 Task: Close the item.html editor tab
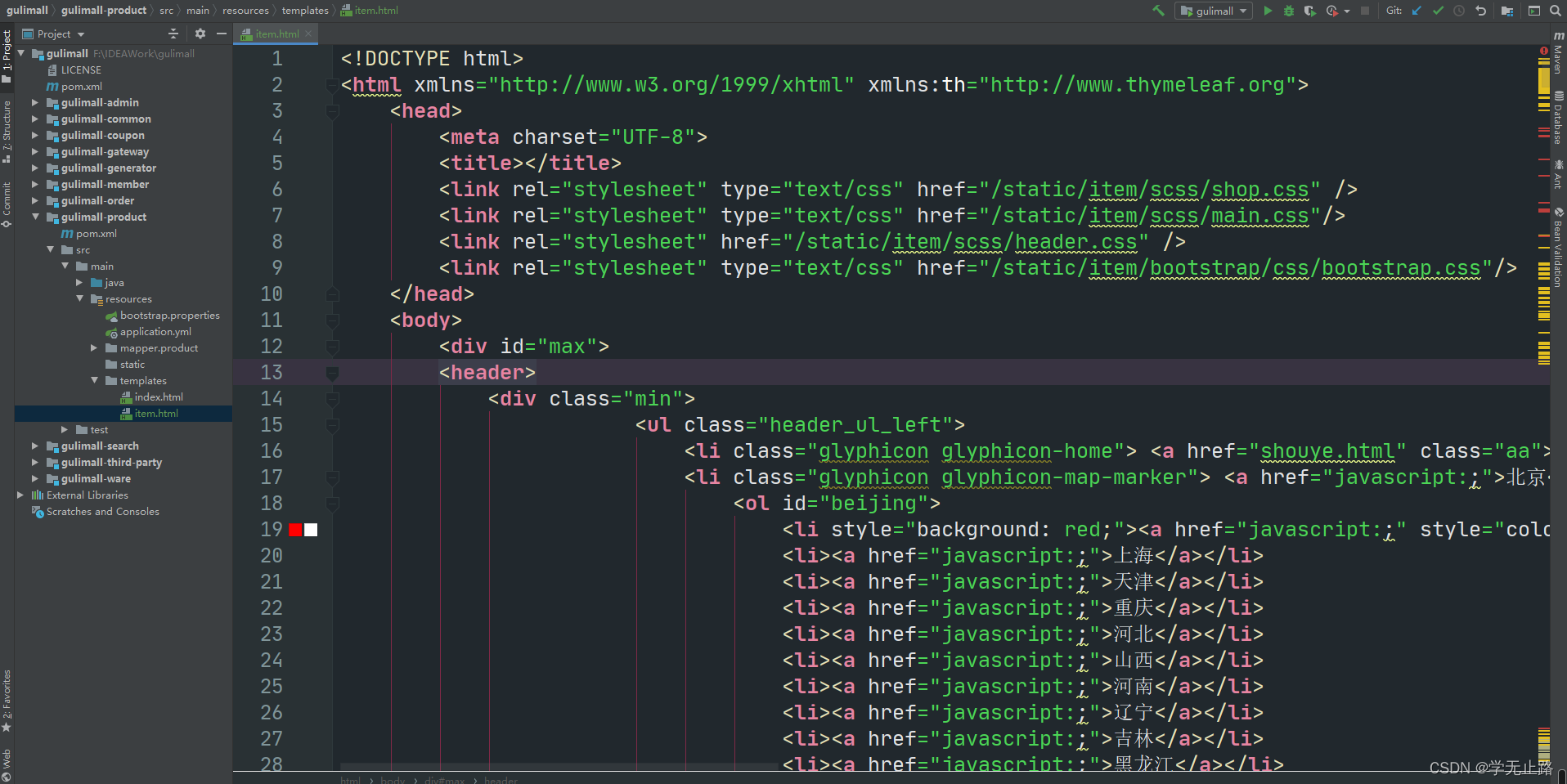(308, 34)
